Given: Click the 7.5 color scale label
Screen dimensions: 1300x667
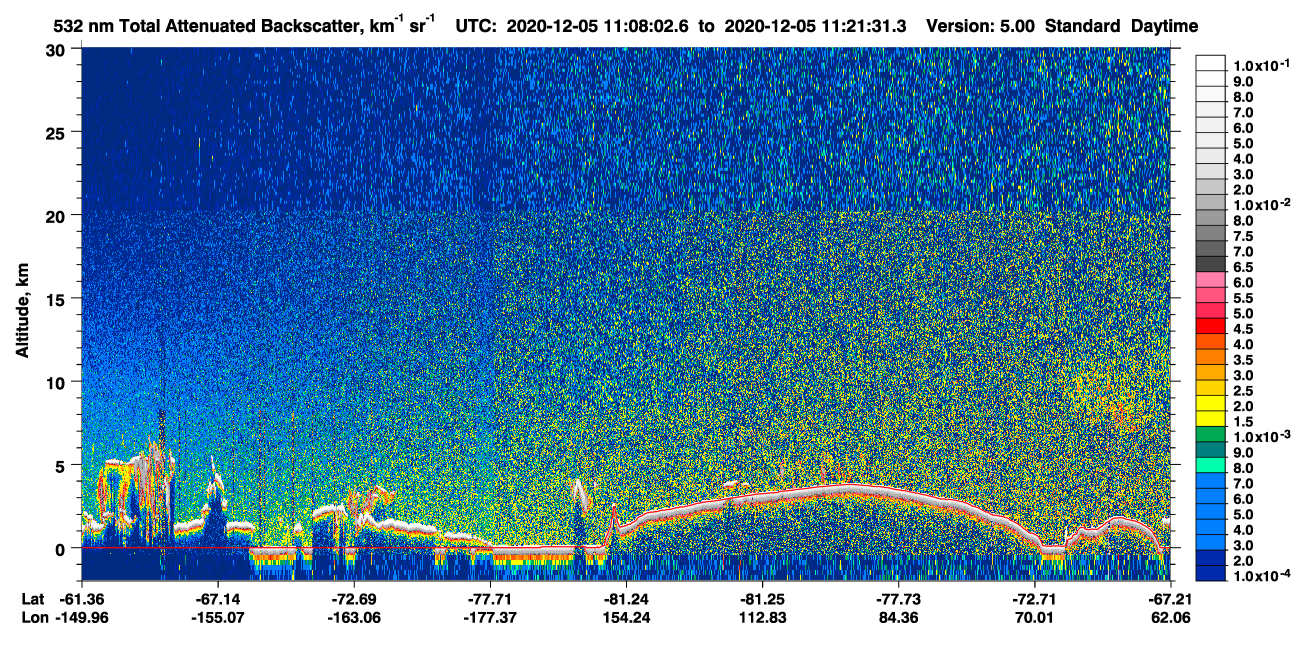Looking at the screenshot, I should pyautogui.click(x=1243, y=237).
